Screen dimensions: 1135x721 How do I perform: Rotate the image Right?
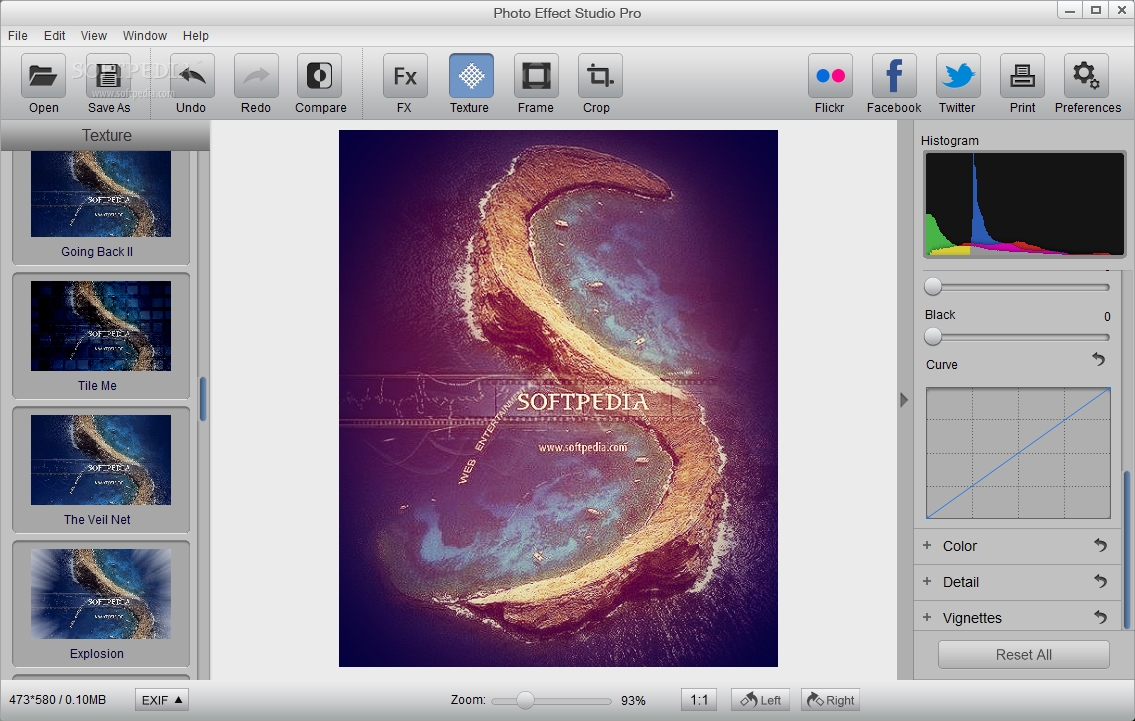pyautogui.click(x=831, y=700)
